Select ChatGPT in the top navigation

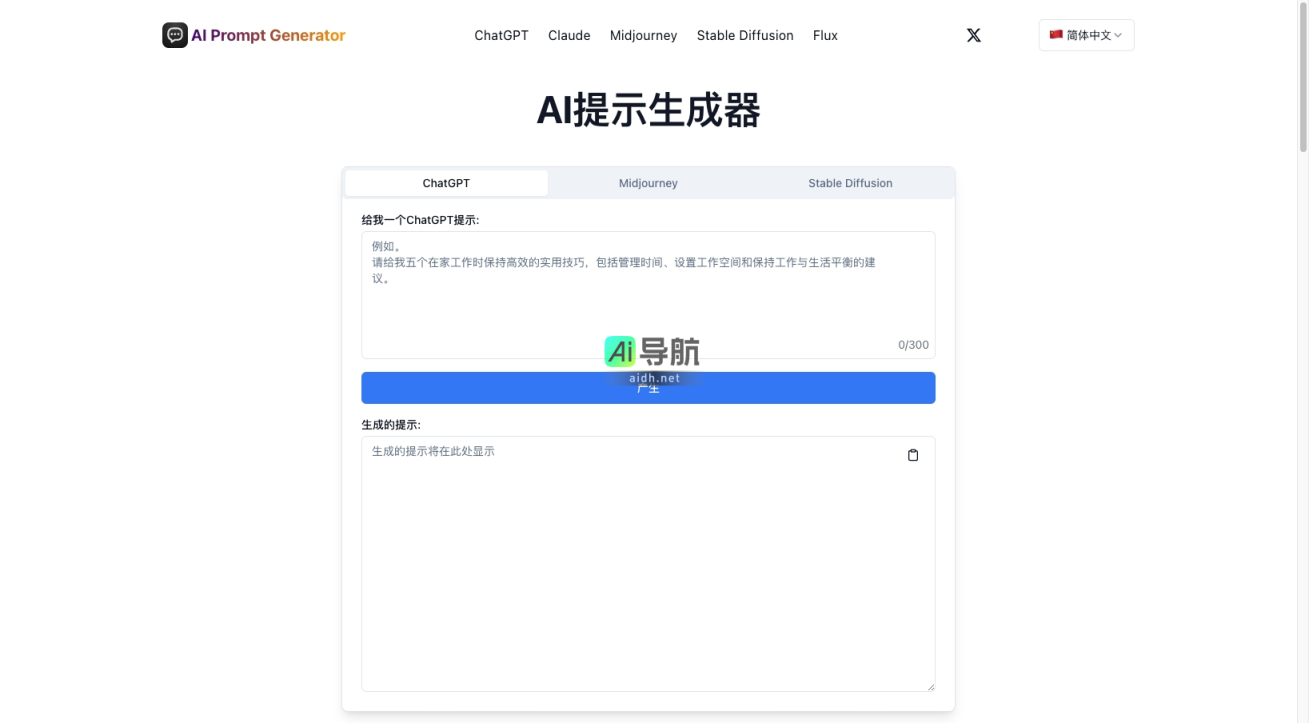pos(501,35)
